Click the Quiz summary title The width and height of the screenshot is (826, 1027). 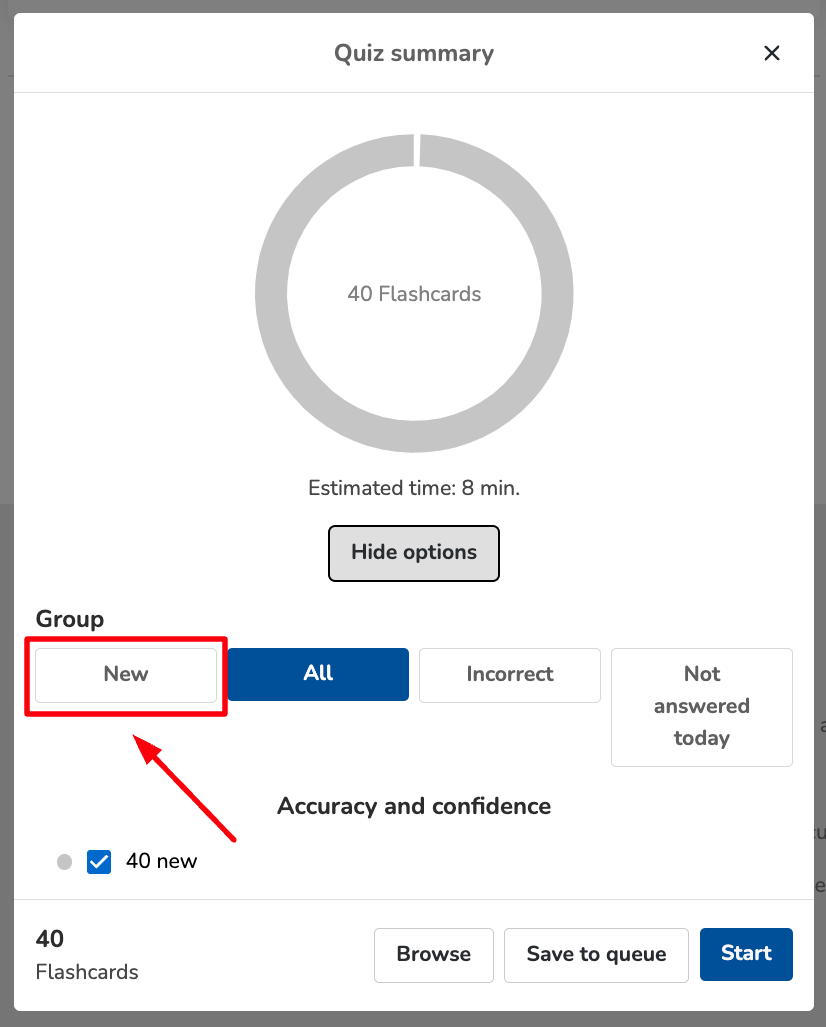click(x=414, y=53)
